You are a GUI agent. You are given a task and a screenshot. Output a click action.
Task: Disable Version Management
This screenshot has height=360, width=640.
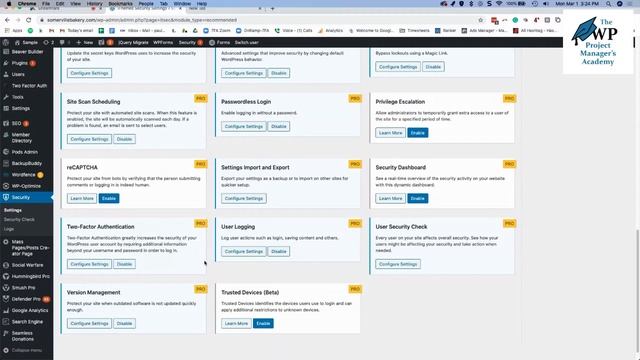click(124, 323)
